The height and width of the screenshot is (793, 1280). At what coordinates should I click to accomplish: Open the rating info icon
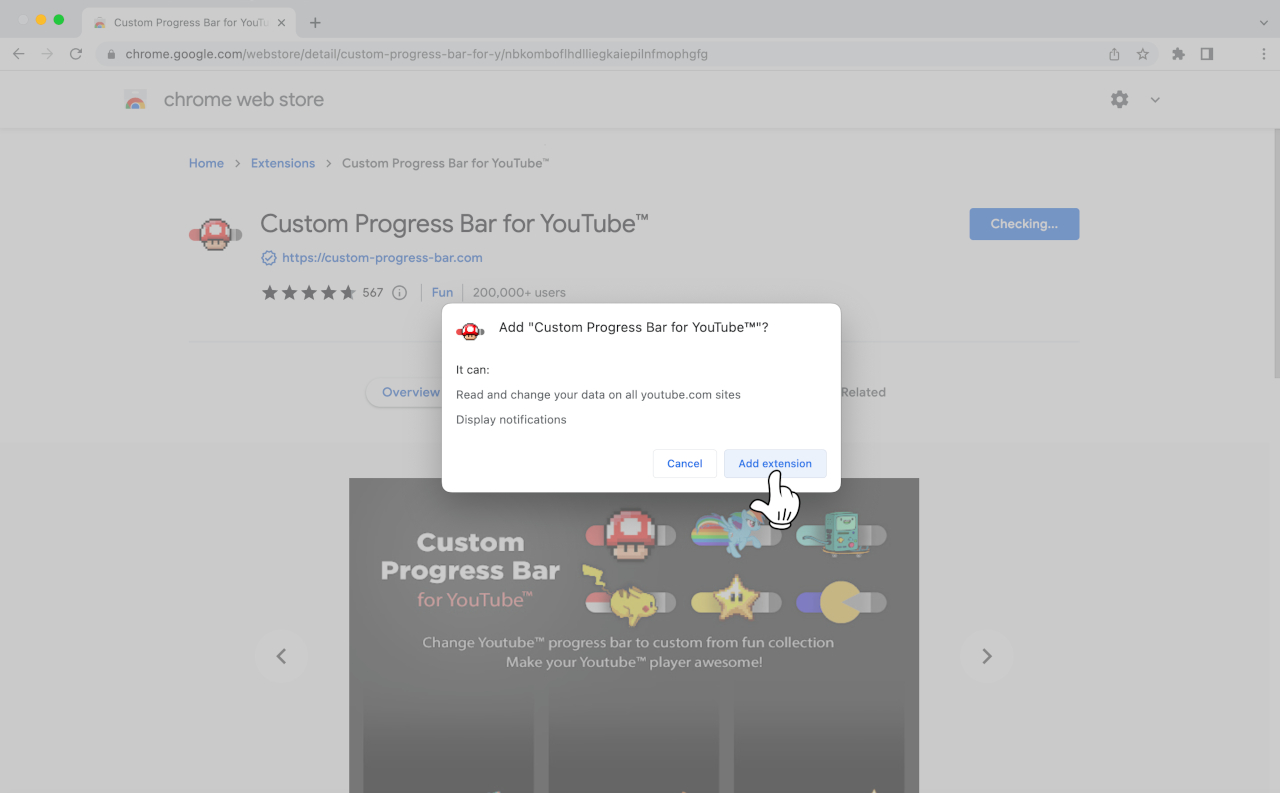tap(399, 293)
